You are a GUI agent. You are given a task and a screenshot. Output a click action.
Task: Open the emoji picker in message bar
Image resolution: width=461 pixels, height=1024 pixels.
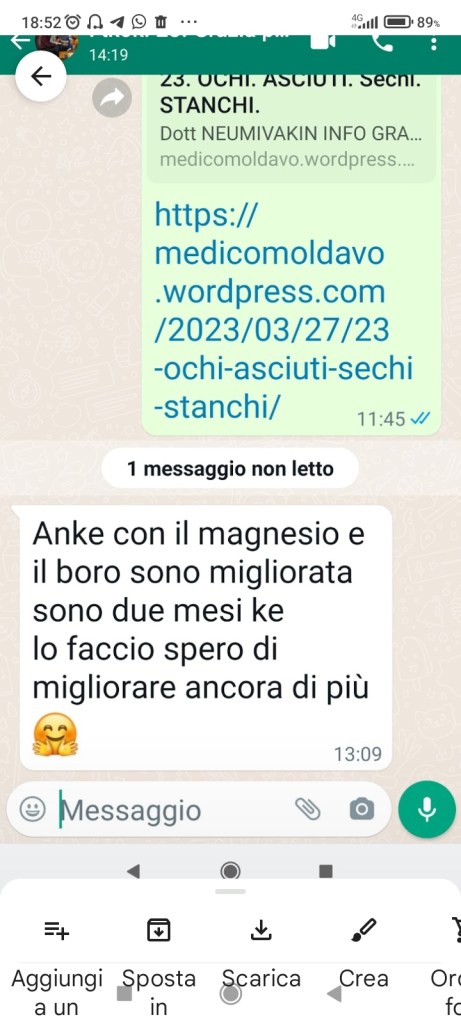tap(32, 810)
